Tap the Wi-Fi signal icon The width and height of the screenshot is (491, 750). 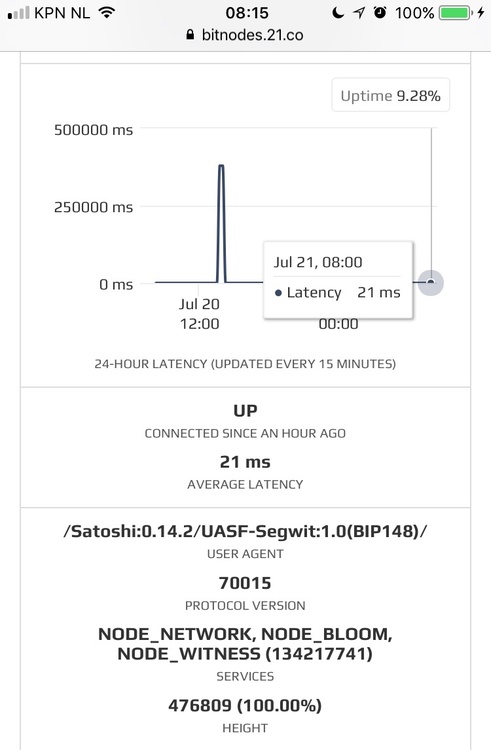pos(107,12)
